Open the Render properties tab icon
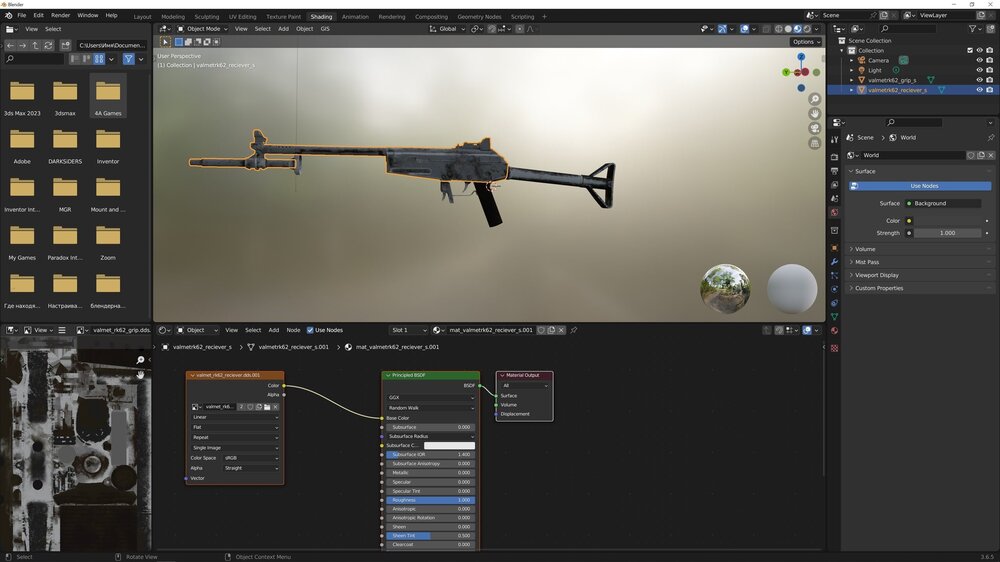This screenshot has height=562, width=1000. click(x=834, y=157)
